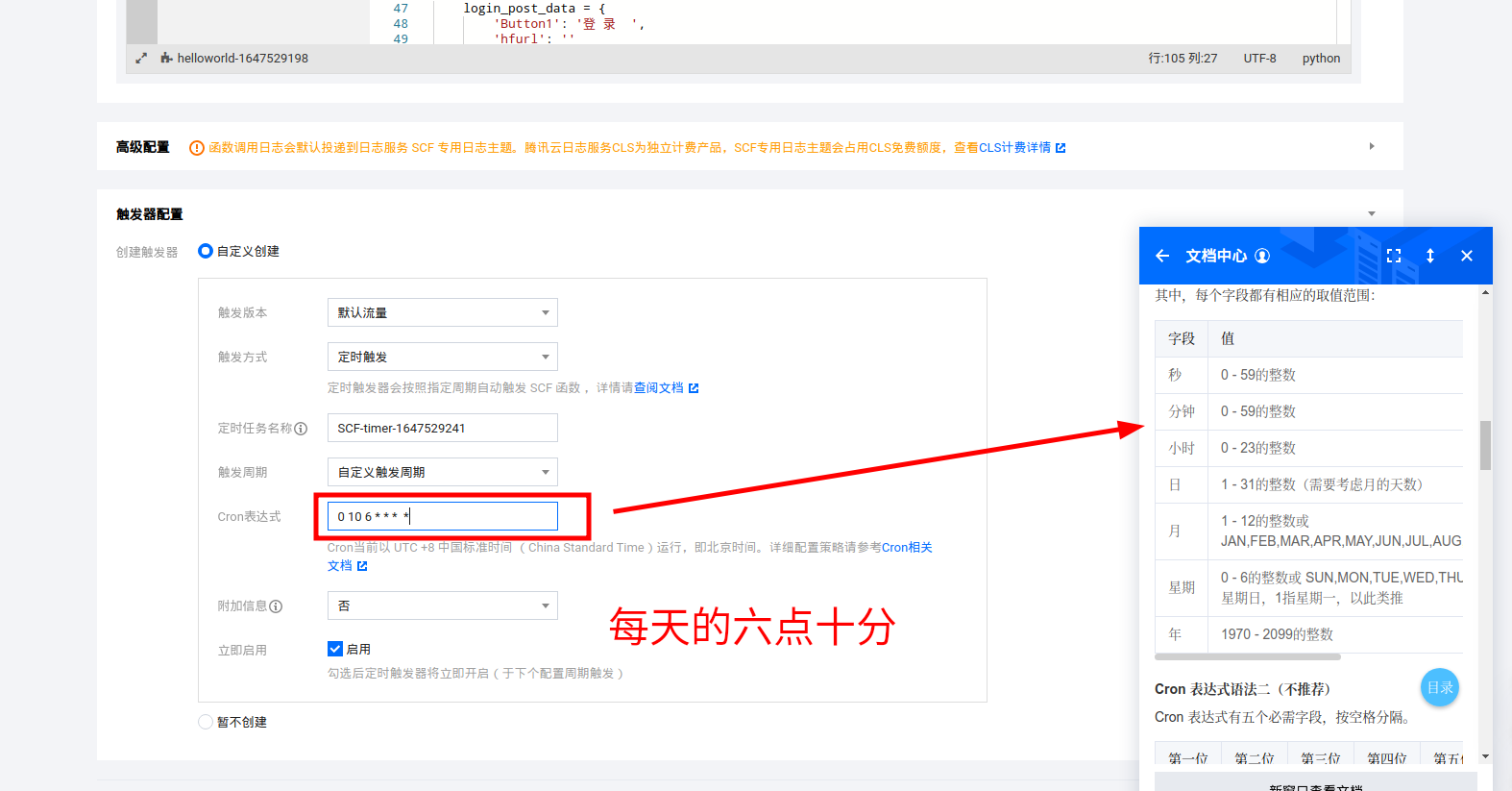This screenshot has width=1512, height=791.
Task: Click the info icon next to 附加信息
Action: (276, 606)
